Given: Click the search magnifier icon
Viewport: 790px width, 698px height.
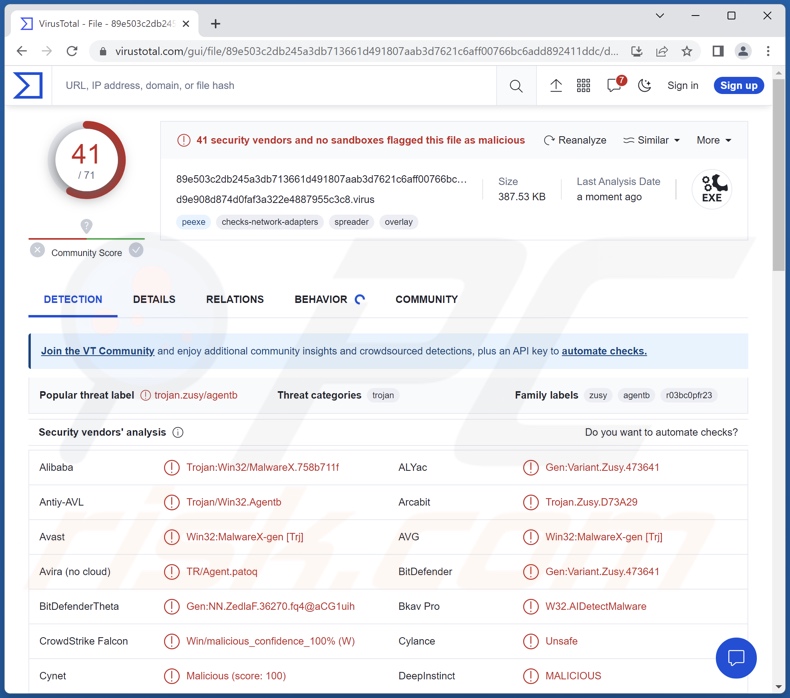Looking at the screenshot, I should point(516,86).
